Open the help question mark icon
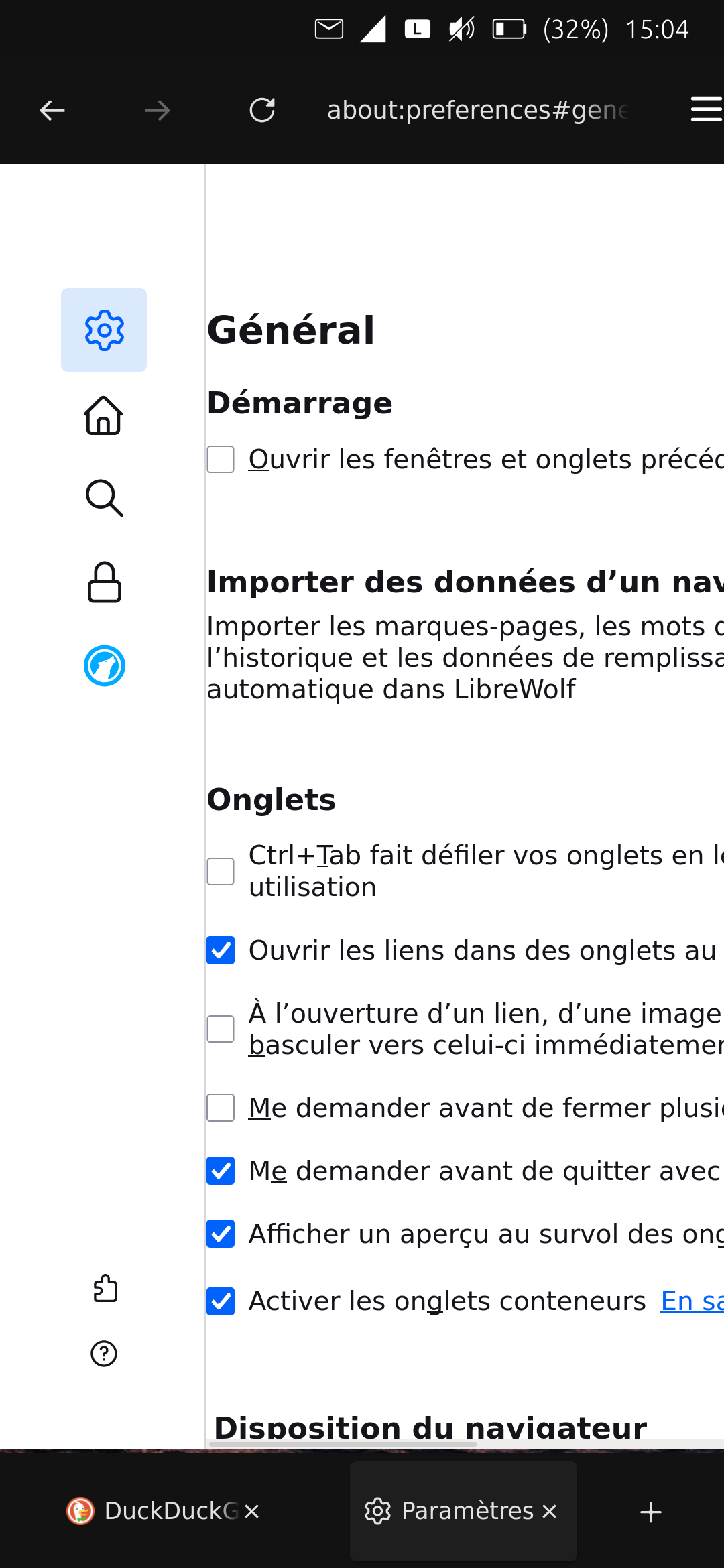Viewport: 724px width, 1568px height. click(104, 1354)
